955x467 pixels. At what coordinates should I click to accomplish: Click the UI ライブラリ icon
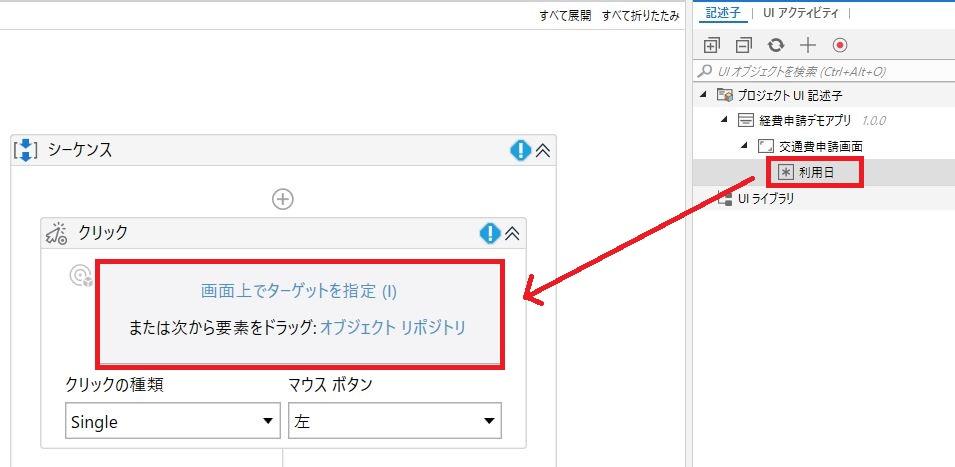click(725, 198)
